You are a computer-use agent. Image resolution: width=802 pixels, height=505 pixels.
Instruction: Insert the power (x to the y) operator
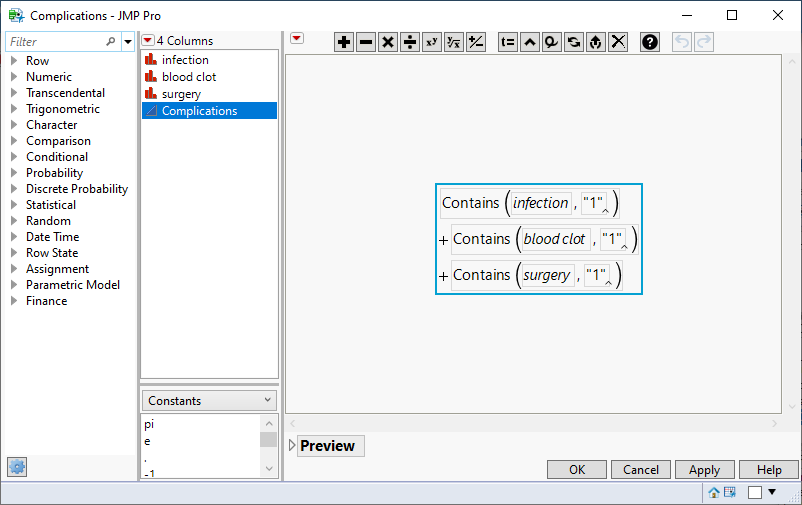(x=432, y=42)
